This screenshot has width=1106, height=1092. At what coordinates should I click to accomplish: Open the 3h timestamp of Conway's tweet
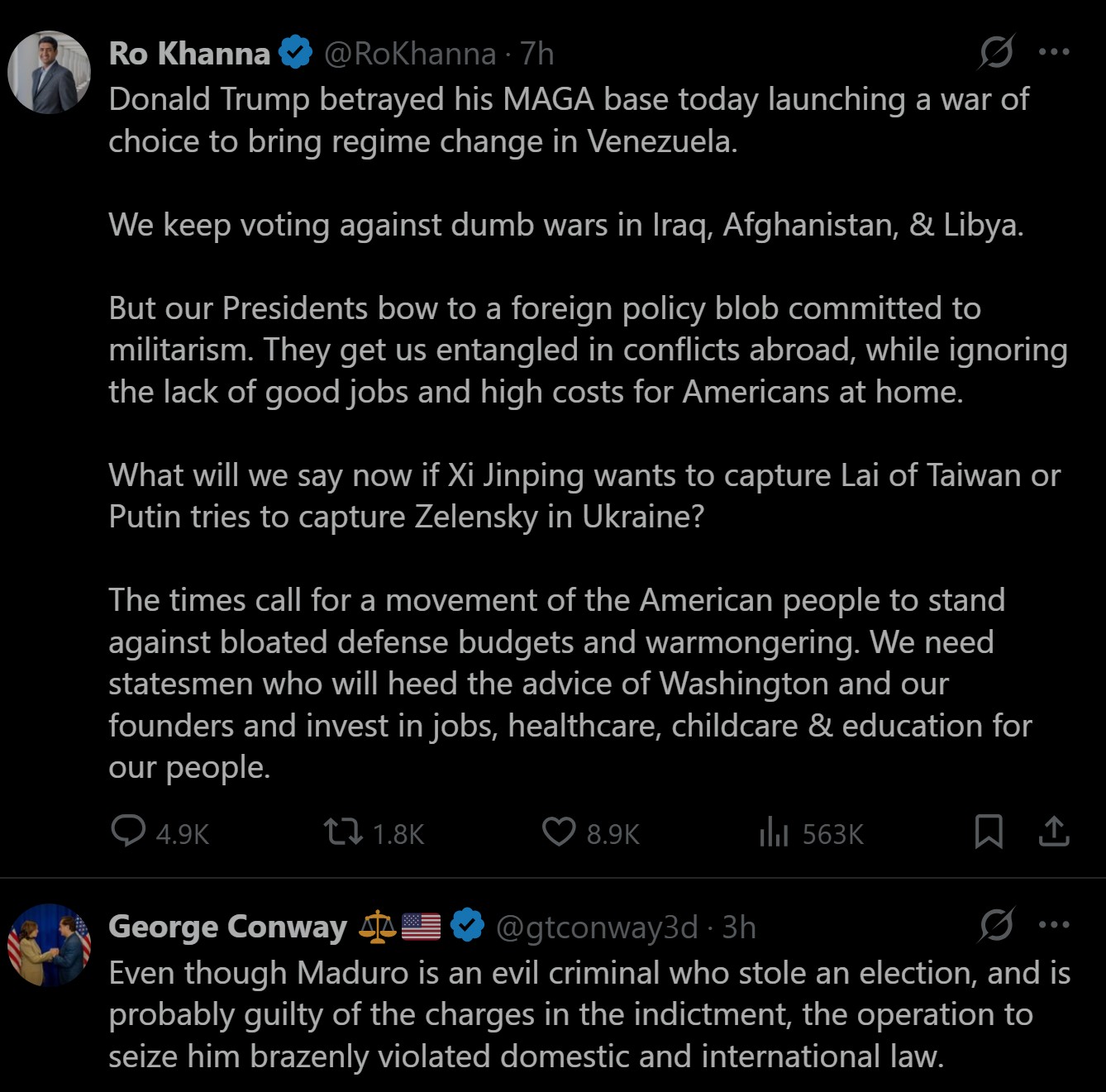[x=739, y=927]
